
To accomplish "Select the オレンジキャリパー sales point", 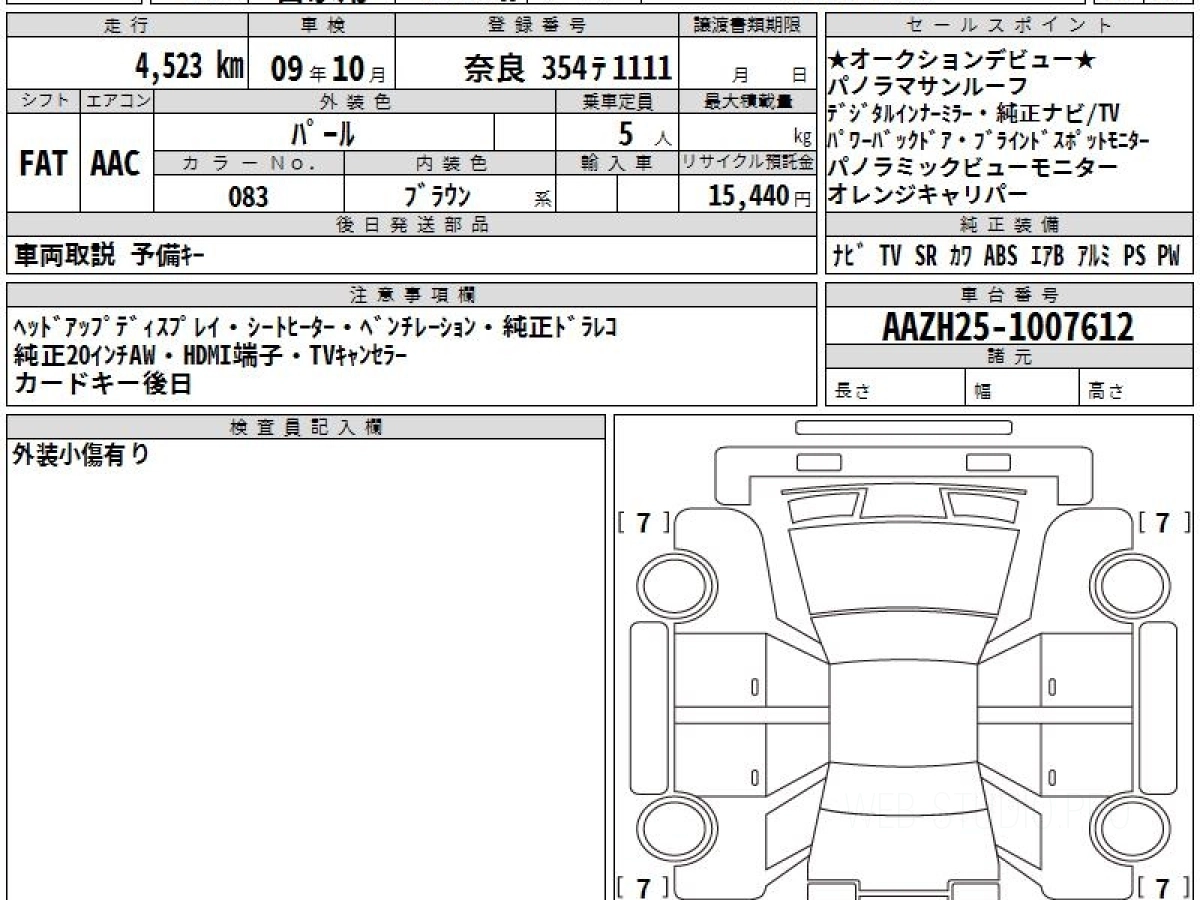I will [x=929, y=194].
